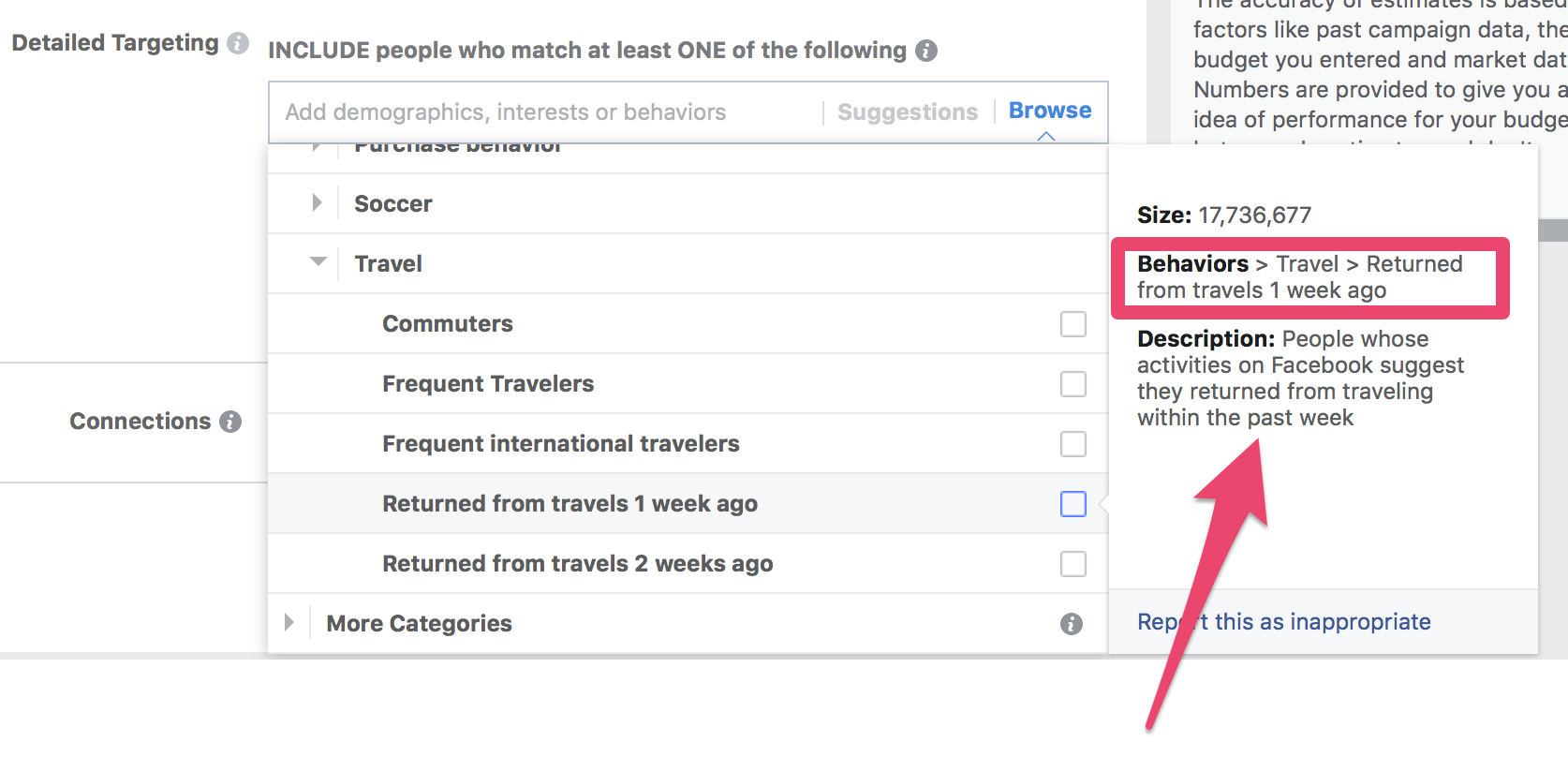Image resolution: width=1568 pixels, height=757 pixels.
Task: Click info icon beside Connections
Action: [230, 422]
